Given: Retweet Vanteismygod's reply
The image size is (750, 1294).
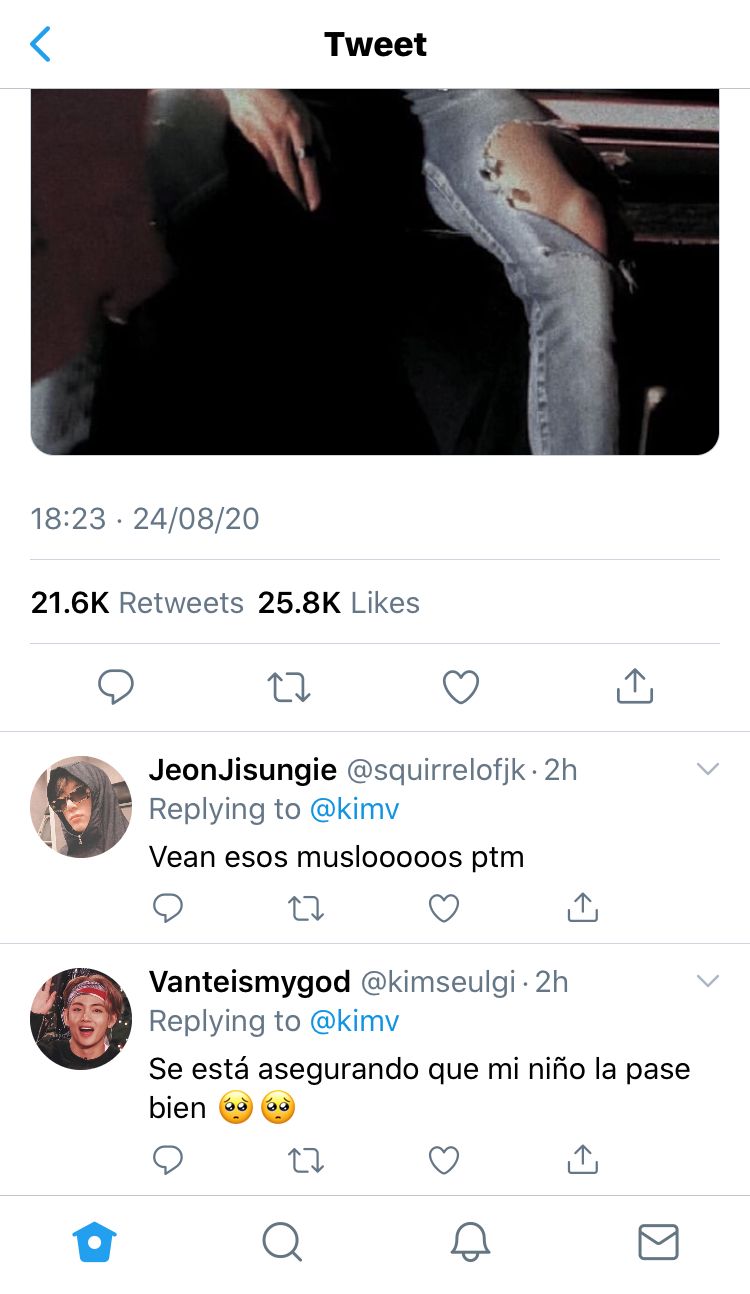Looking at the screenshot, I should [305, 1159].
